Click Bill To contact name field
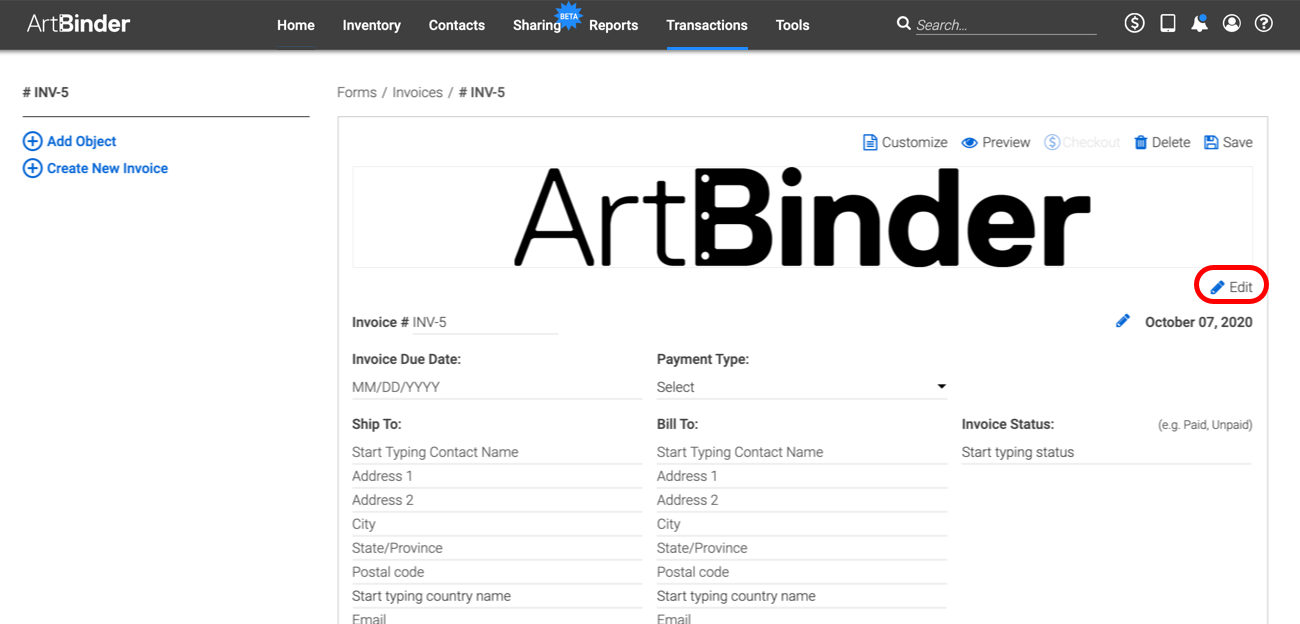1300x624 pixels. click(802, 452)
